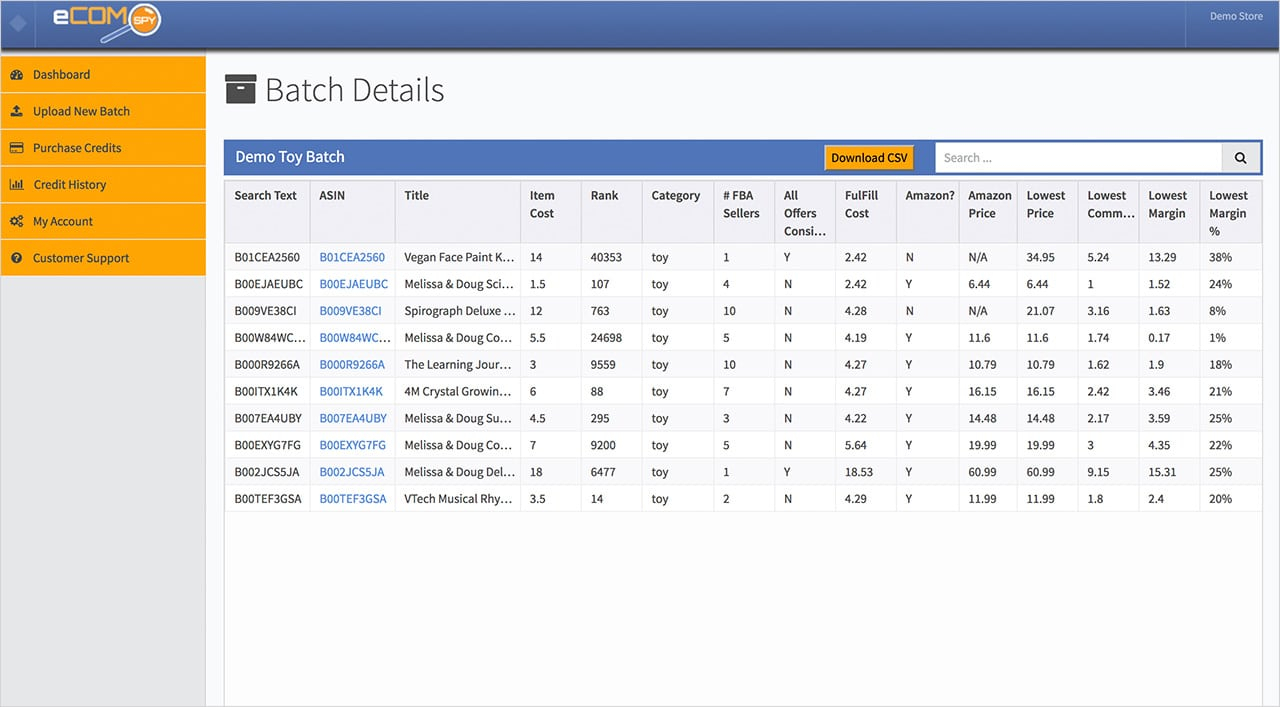Open the Credit History menu item
This screenshot has height=707, width=1280.
pyautogui.click(x=69, y=185)
